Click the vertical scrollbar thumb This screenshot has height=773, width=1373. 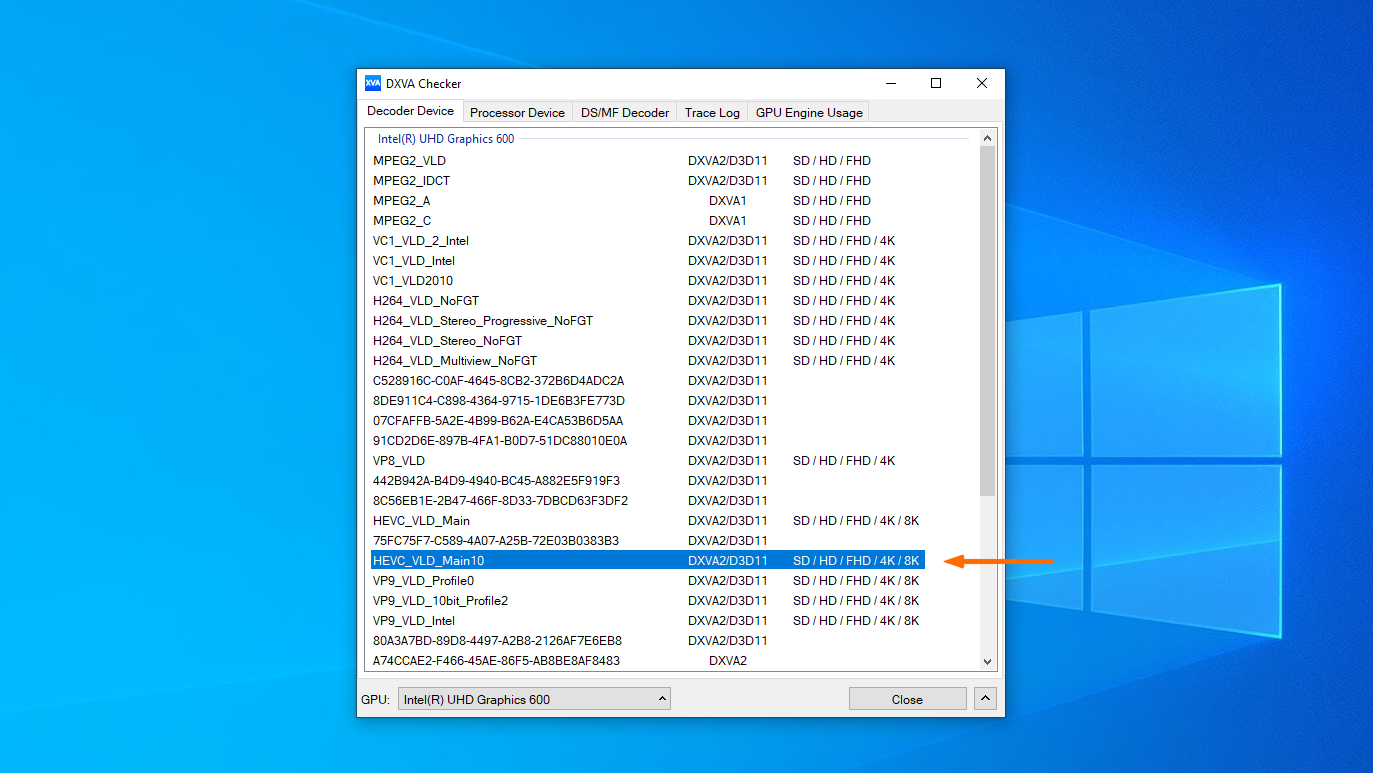pos(987,320)
